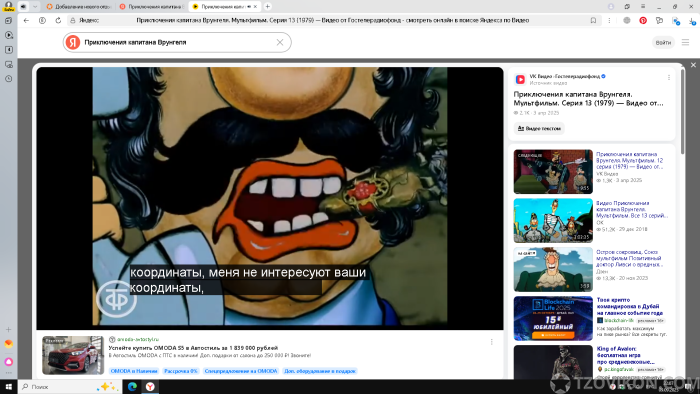Open address bar three-dot menu
Image resolution: width=700 pixels, height=394 pixels.
pyautogui.click(x=609, y=20)
